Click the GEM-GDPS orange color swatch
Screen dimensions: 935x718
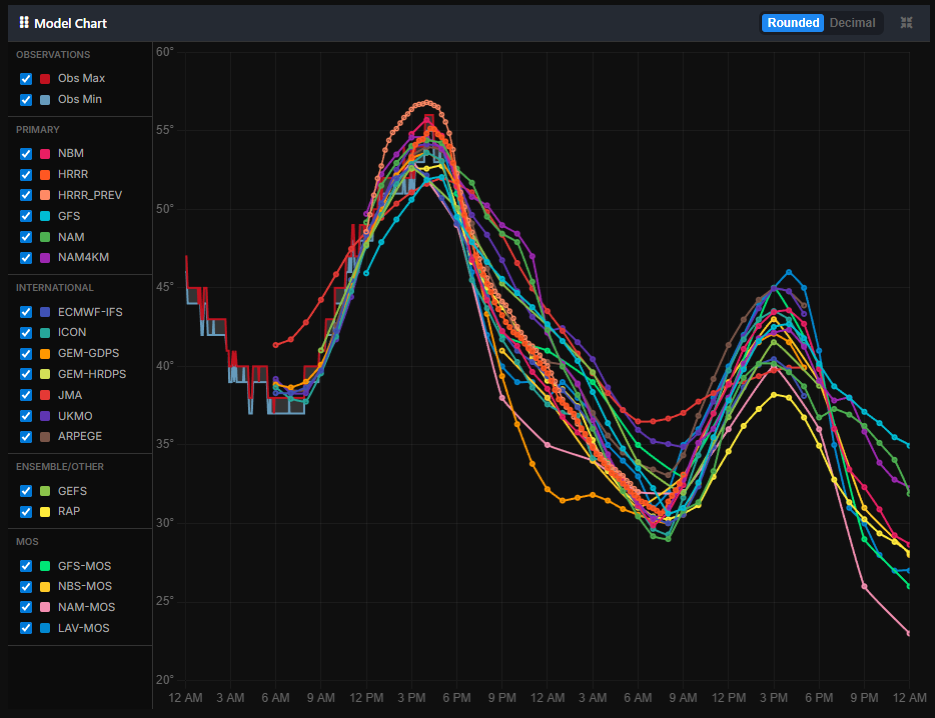click(x=45, y=354)
